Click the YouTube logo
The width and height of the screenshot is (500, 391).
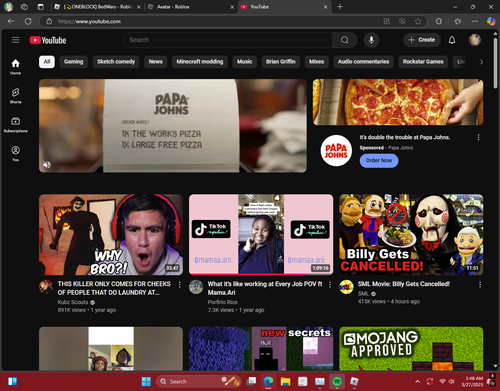tap(48, 40)
